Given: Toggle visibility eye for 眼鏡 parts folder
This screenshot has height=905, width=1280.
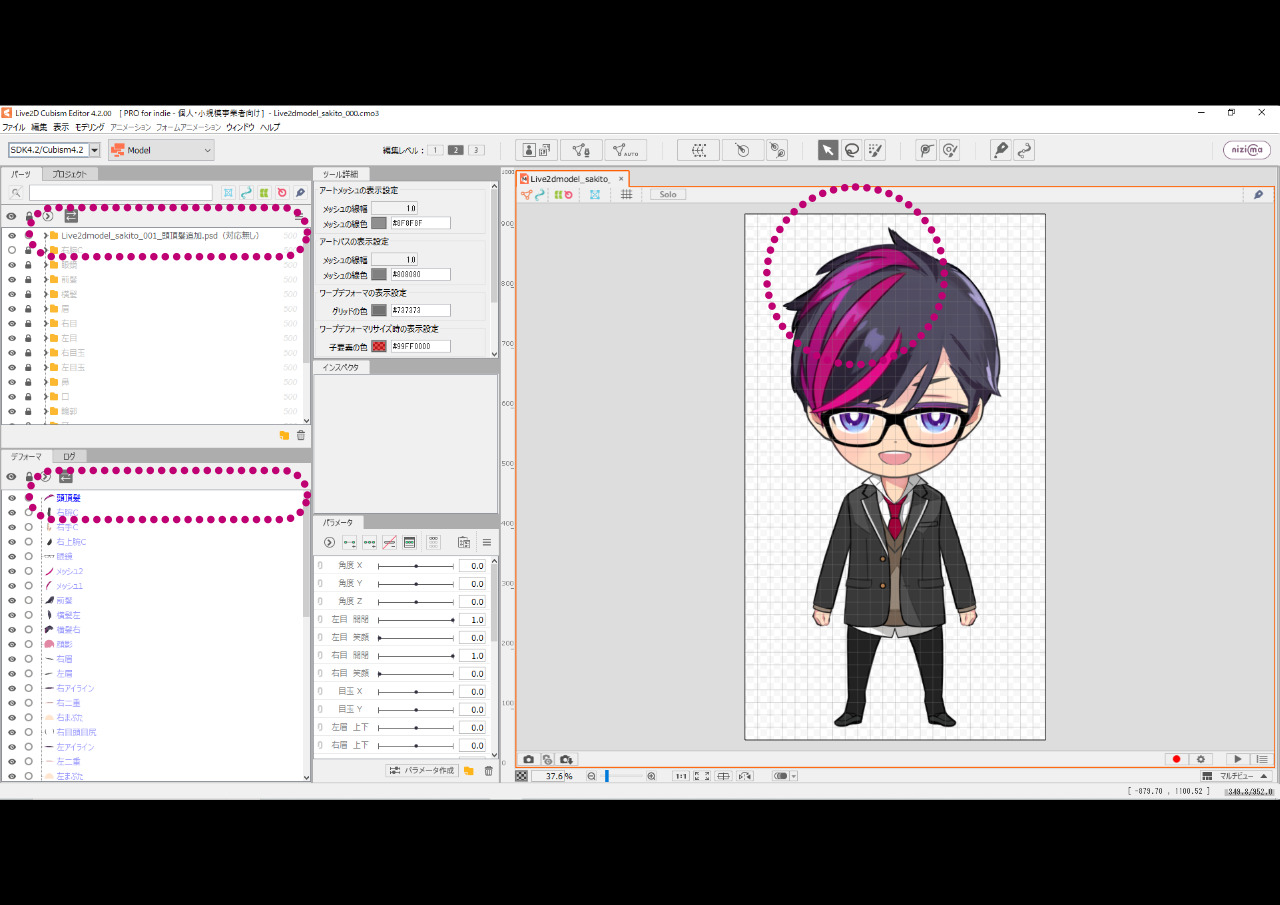Looking at the screenshot, I should pos(12,265).
